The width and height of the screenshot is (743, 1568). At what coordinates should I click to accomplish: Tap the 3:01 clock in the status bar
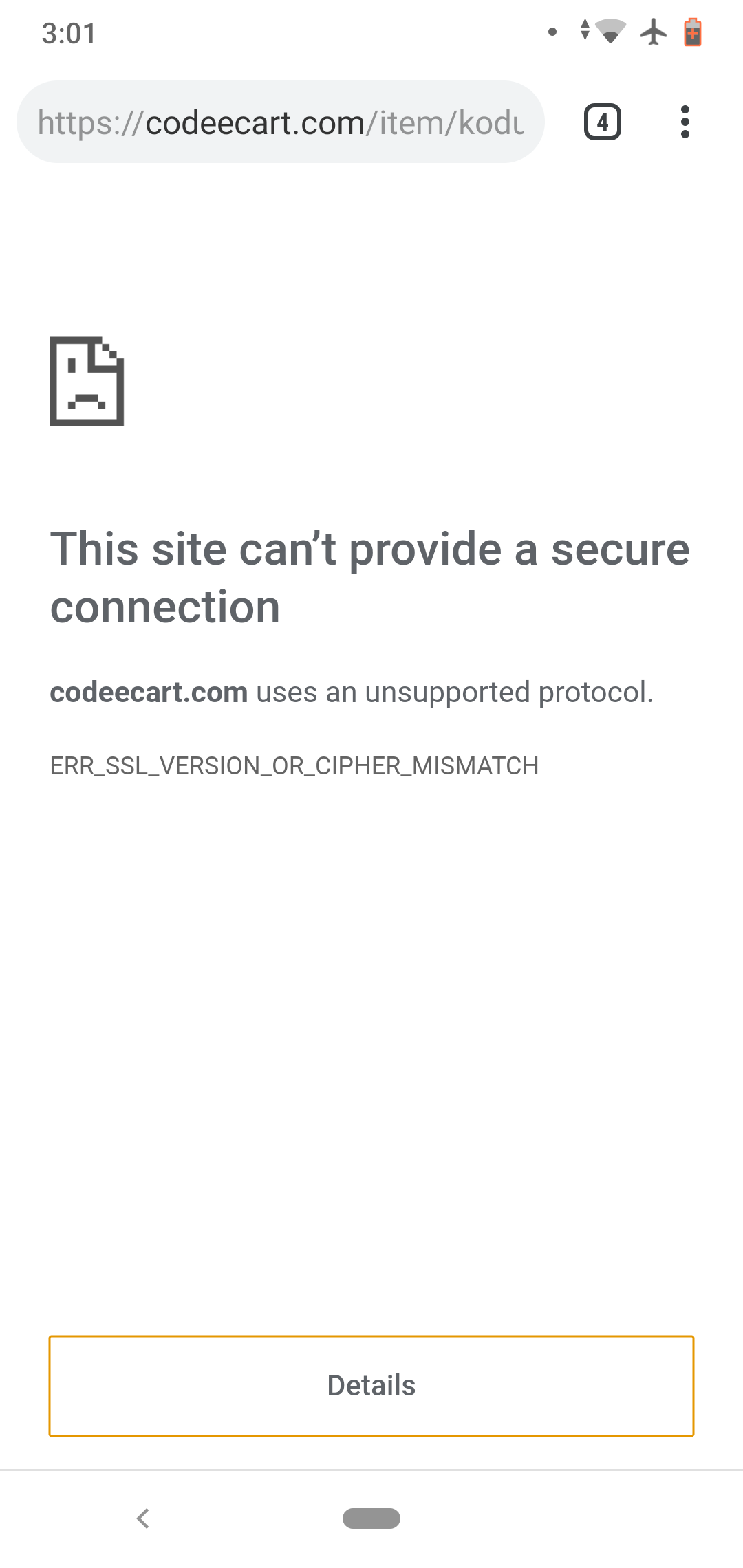coord(69,33)
